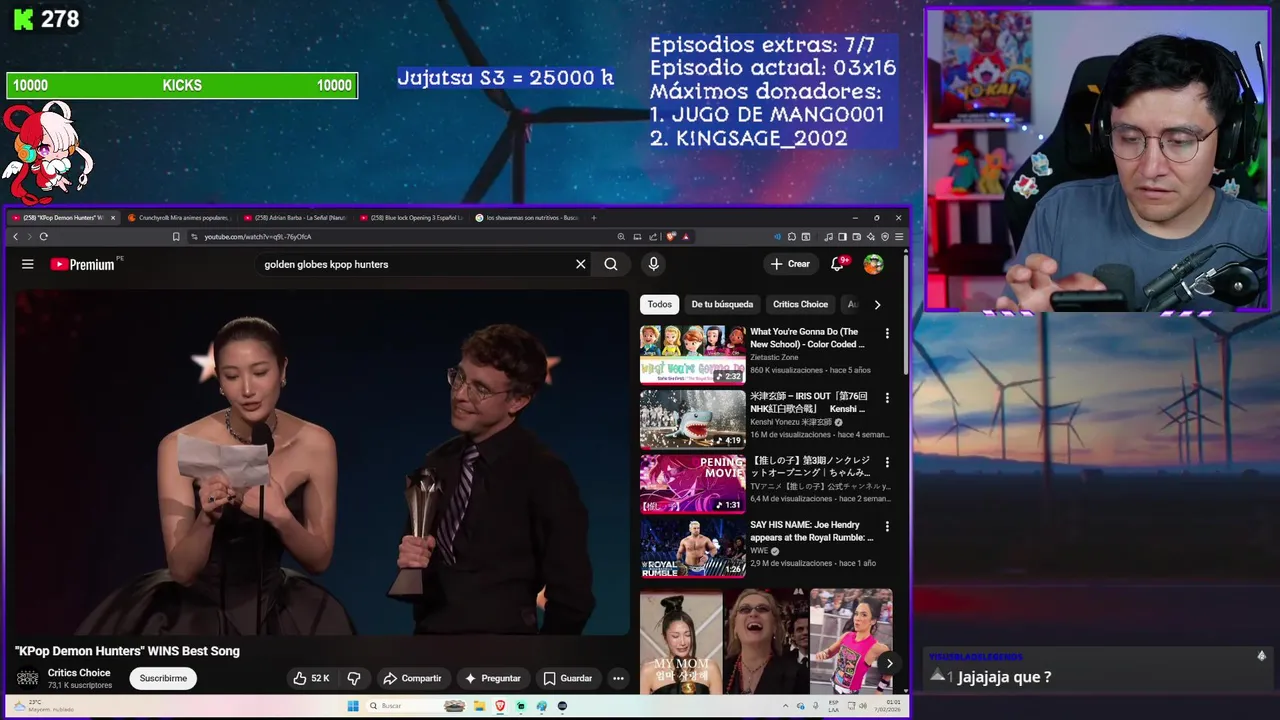Open File Explorer from taskbar
The image size is (1280, 720).
(x=479, y=706)
